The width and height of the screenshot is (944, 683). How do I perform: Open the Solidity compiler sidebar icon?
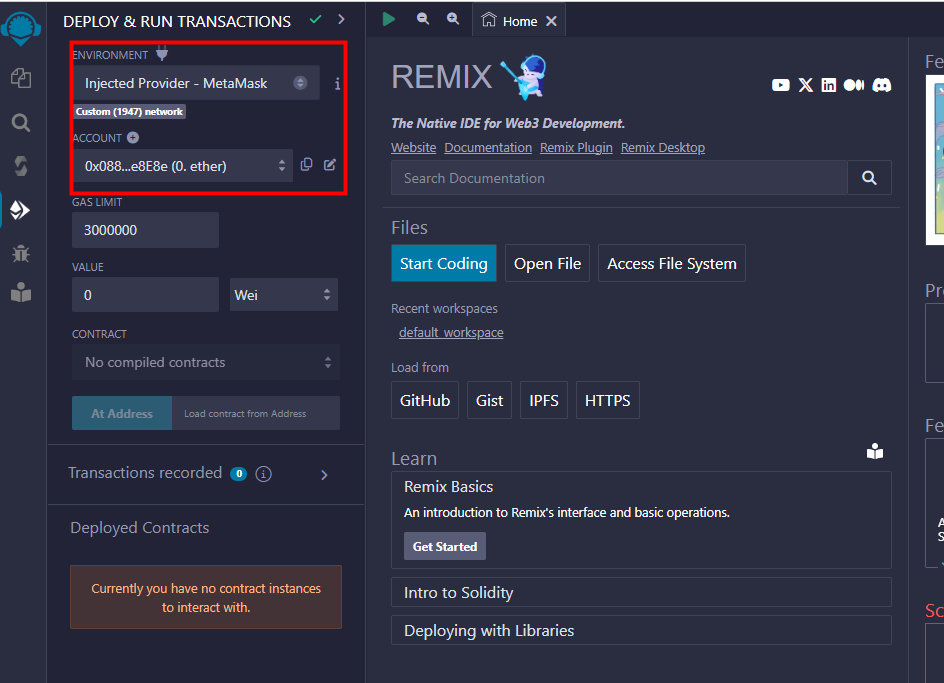(x=21, y=166)
